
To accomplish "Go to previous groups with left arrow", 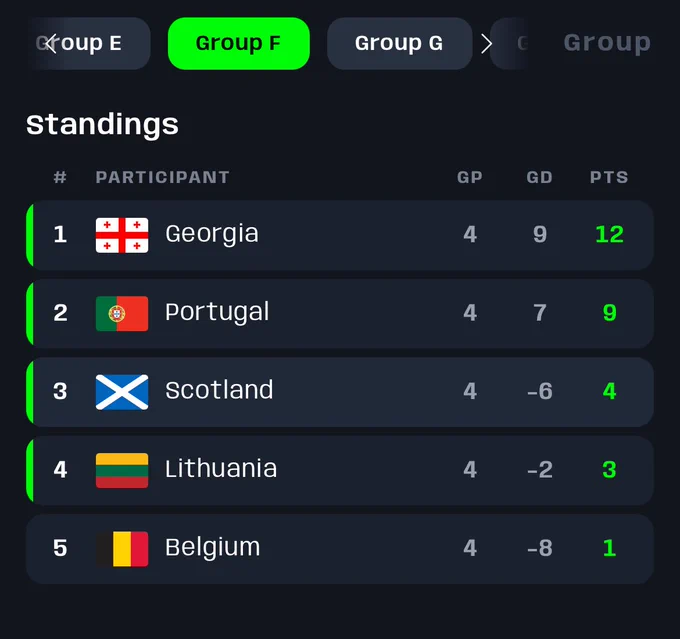I will pos(51,43).
